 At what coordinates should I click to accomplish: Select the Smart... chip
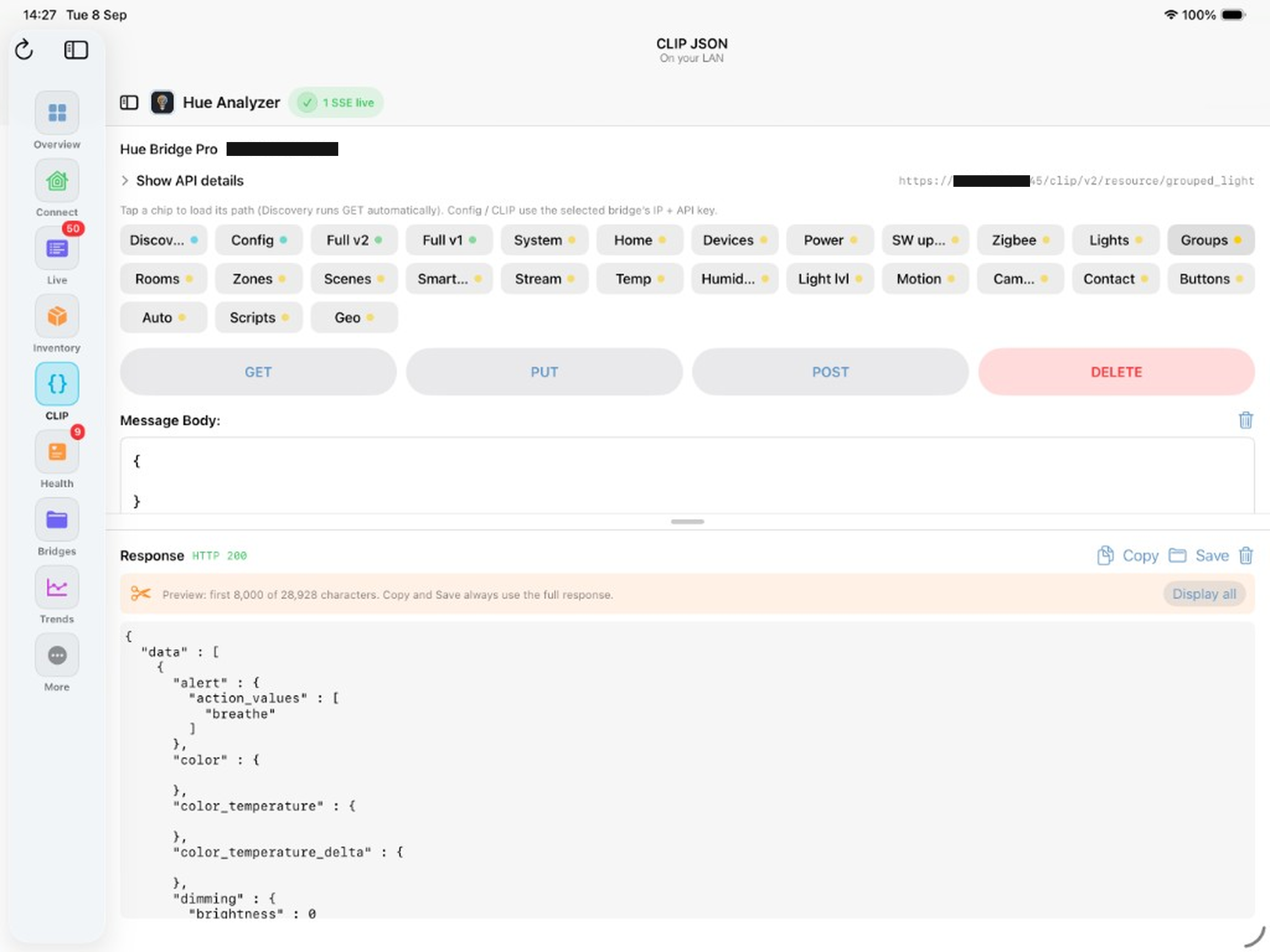(449, 279)
